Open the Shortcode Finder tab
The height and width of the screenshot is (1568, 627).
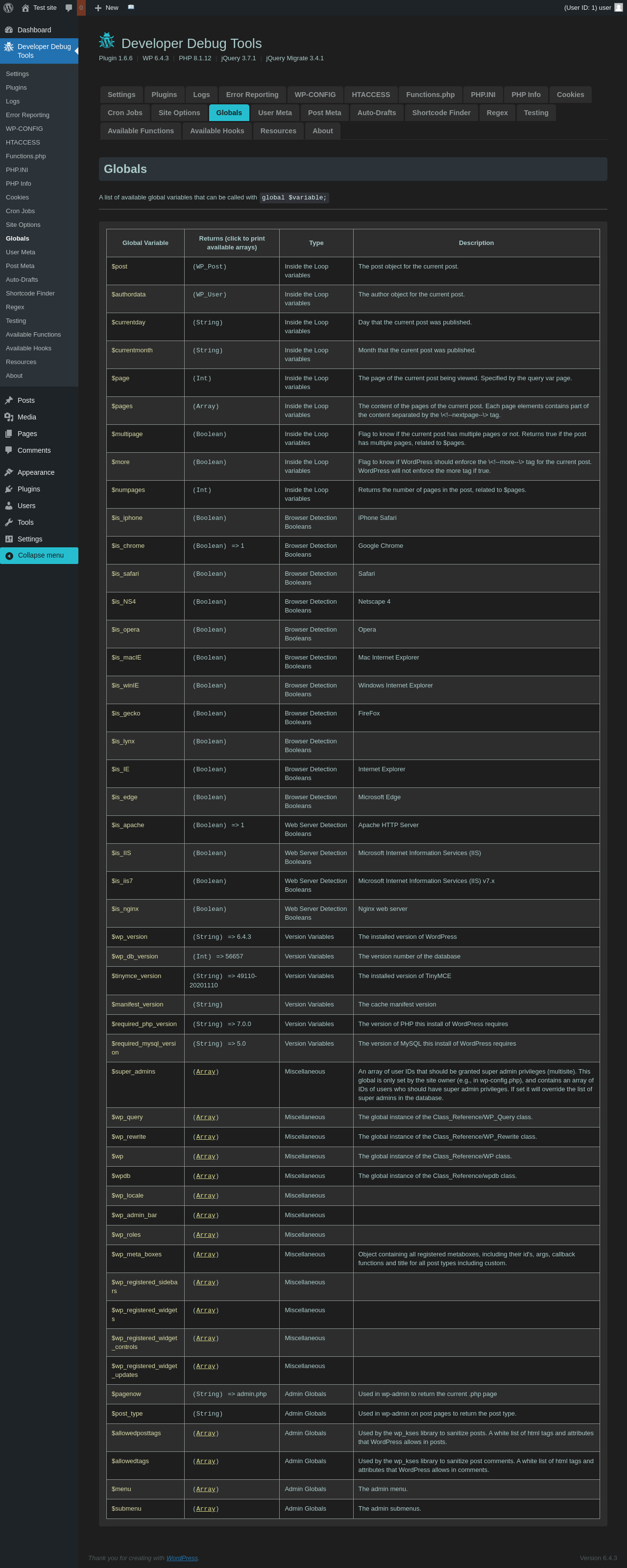pos(441,113)
